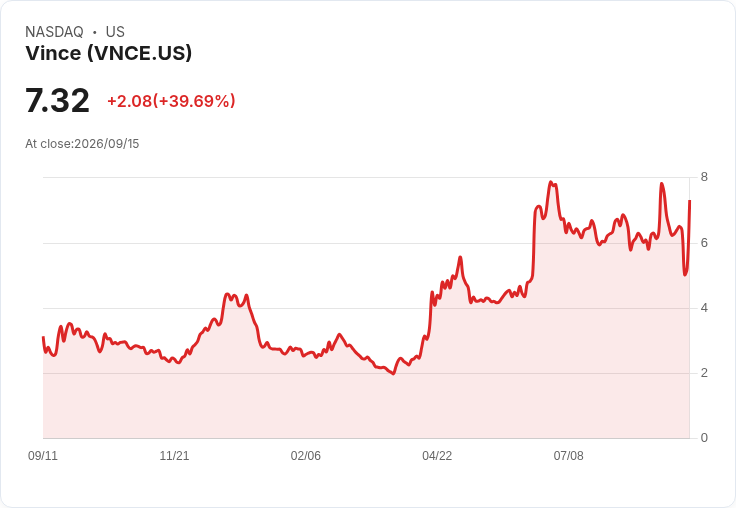Click the At close:2026/09/15 timestamp
This screenshot has width=736, height=508.
coord(82,144)
